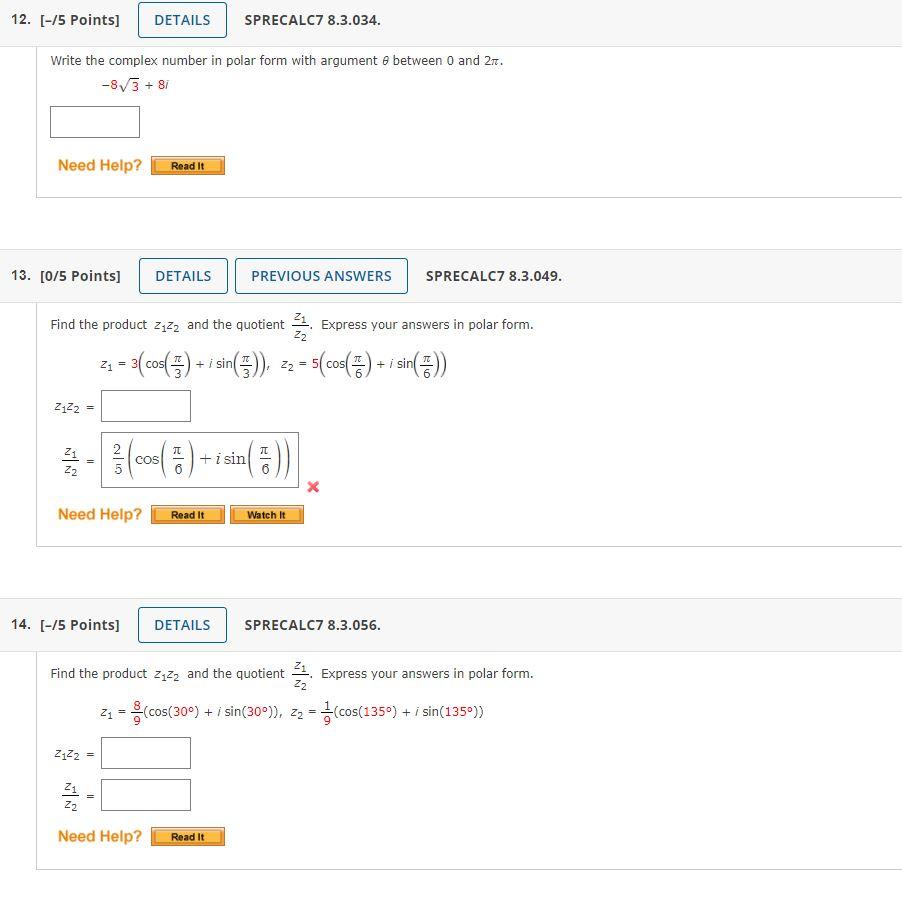This screenshot has height=901, width=902.
Task: Select Read It for question 12
Action: [187, 165]
